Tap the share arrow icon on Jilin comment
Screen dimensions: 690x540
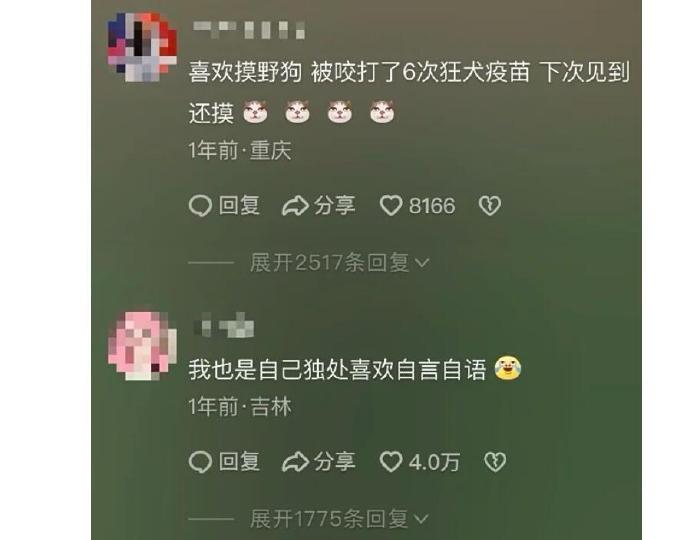click(x=294, y=462)
